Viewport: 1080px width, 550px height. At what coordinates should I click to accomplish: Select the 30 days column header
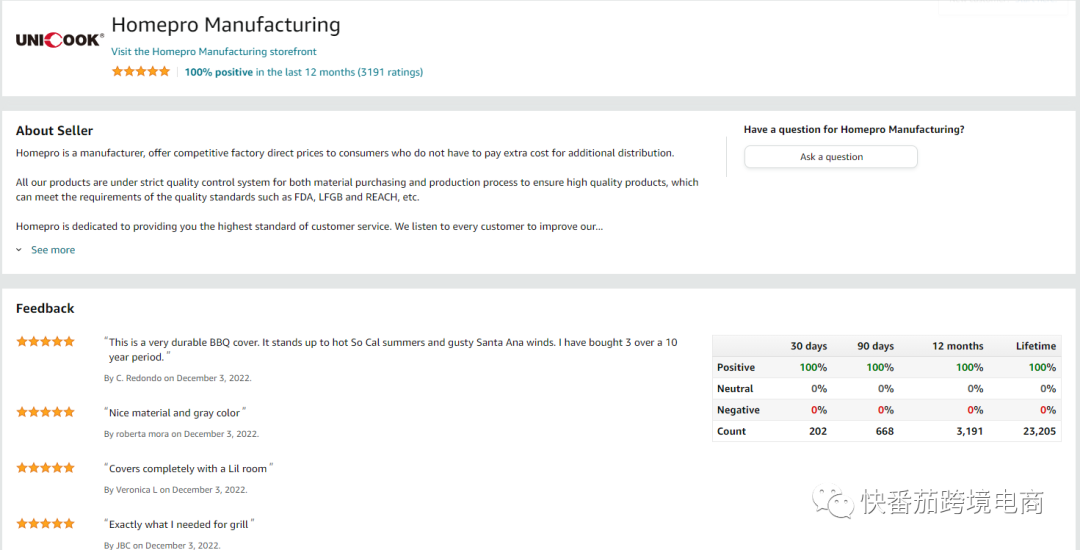[808, 346]
